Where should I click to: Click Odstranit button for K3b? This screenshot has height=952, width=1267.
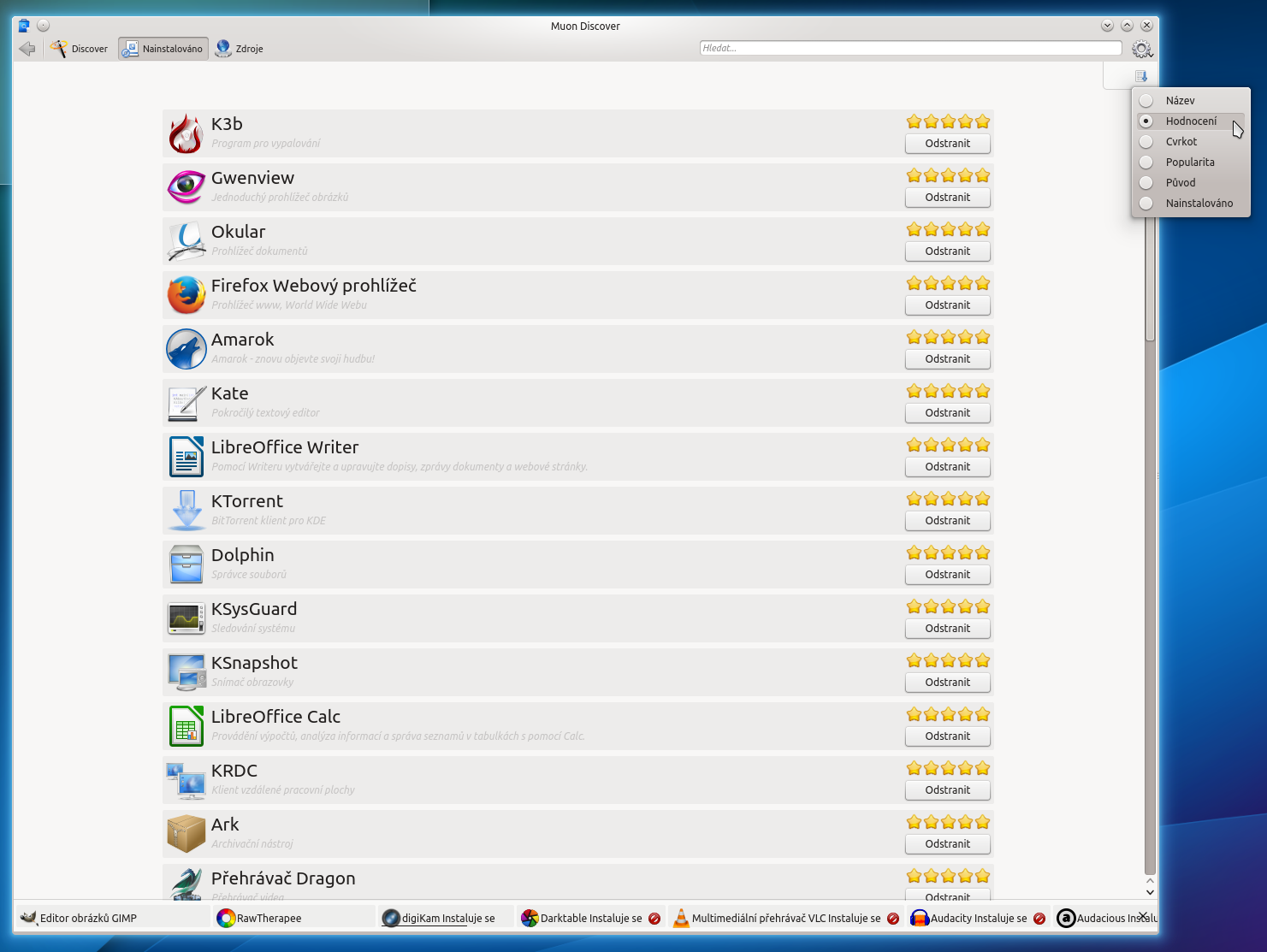pos(948,144)
